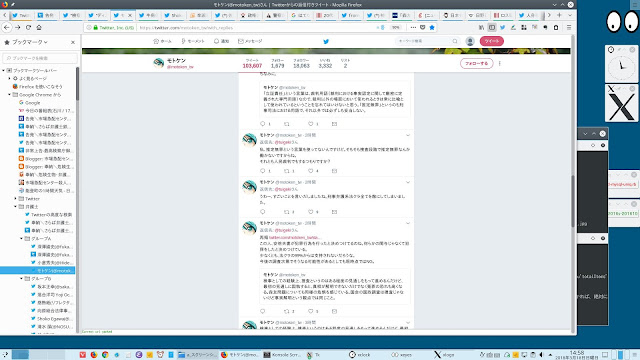Open Twitter モーメント navigation link
This screenshot has width=640, height=360.
pyautogui.click(x=193, y=41)
